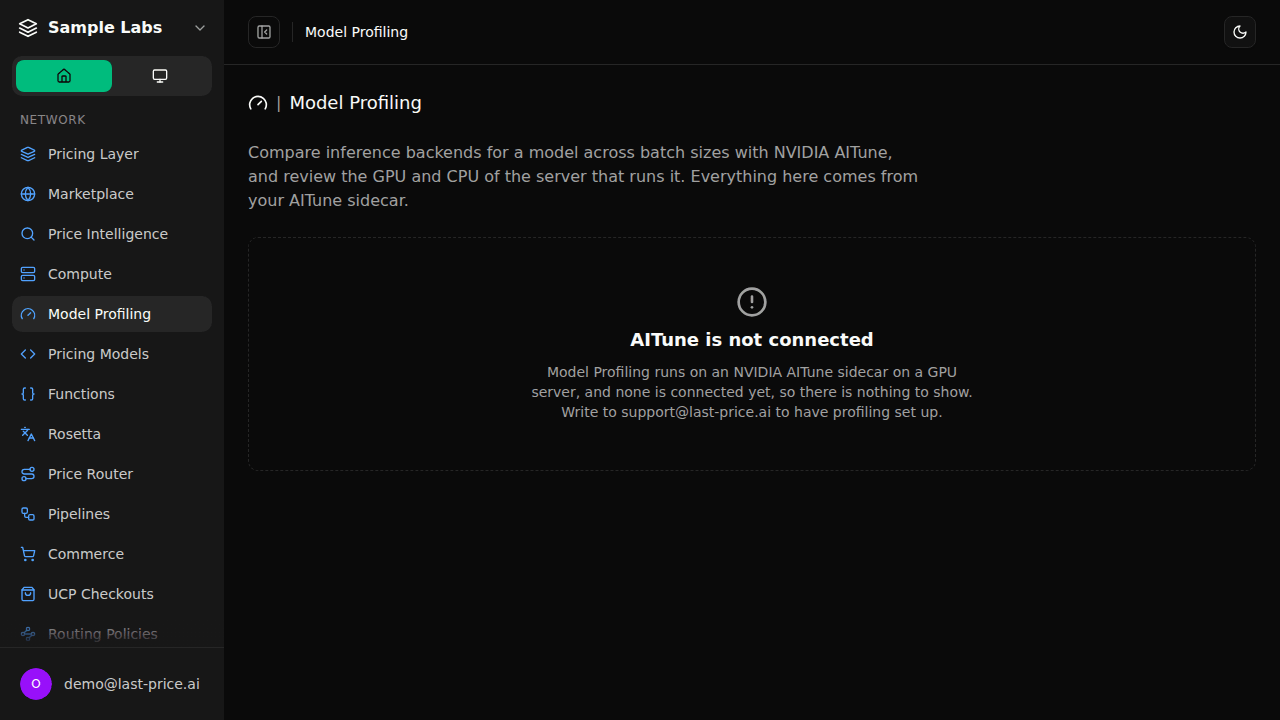Viewport: 1280px width, 720px height.
Task: Open the Pricing Layer page
Action: pos(112,154)
